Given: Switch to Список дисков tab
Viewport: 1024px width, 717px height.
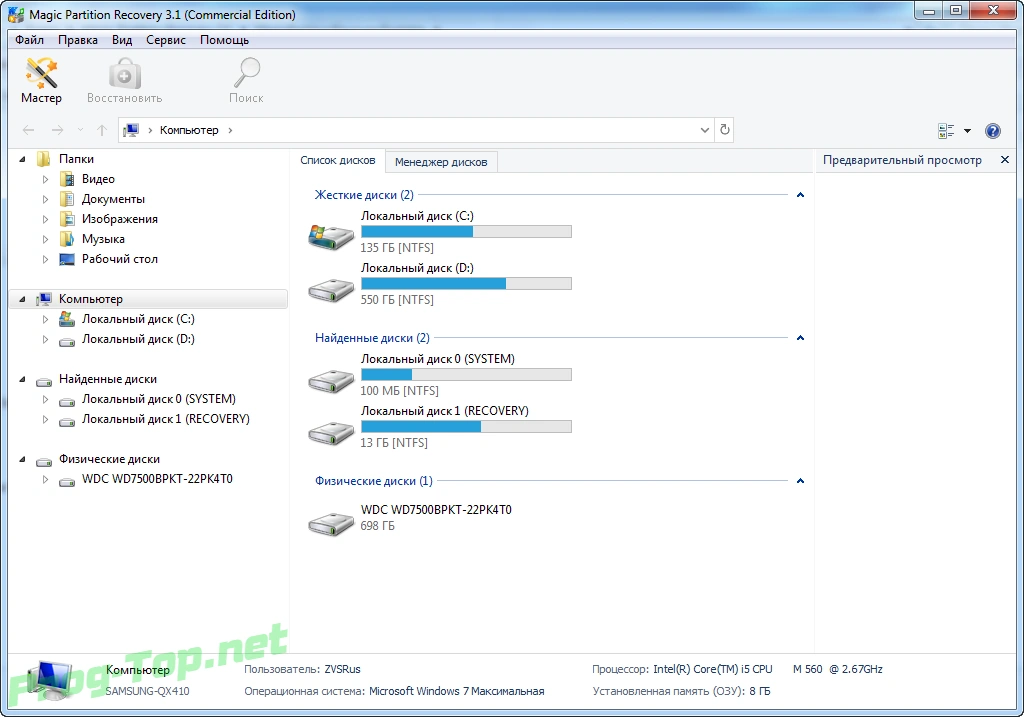Looking at the screenshot, I should (x=338, y=160).
